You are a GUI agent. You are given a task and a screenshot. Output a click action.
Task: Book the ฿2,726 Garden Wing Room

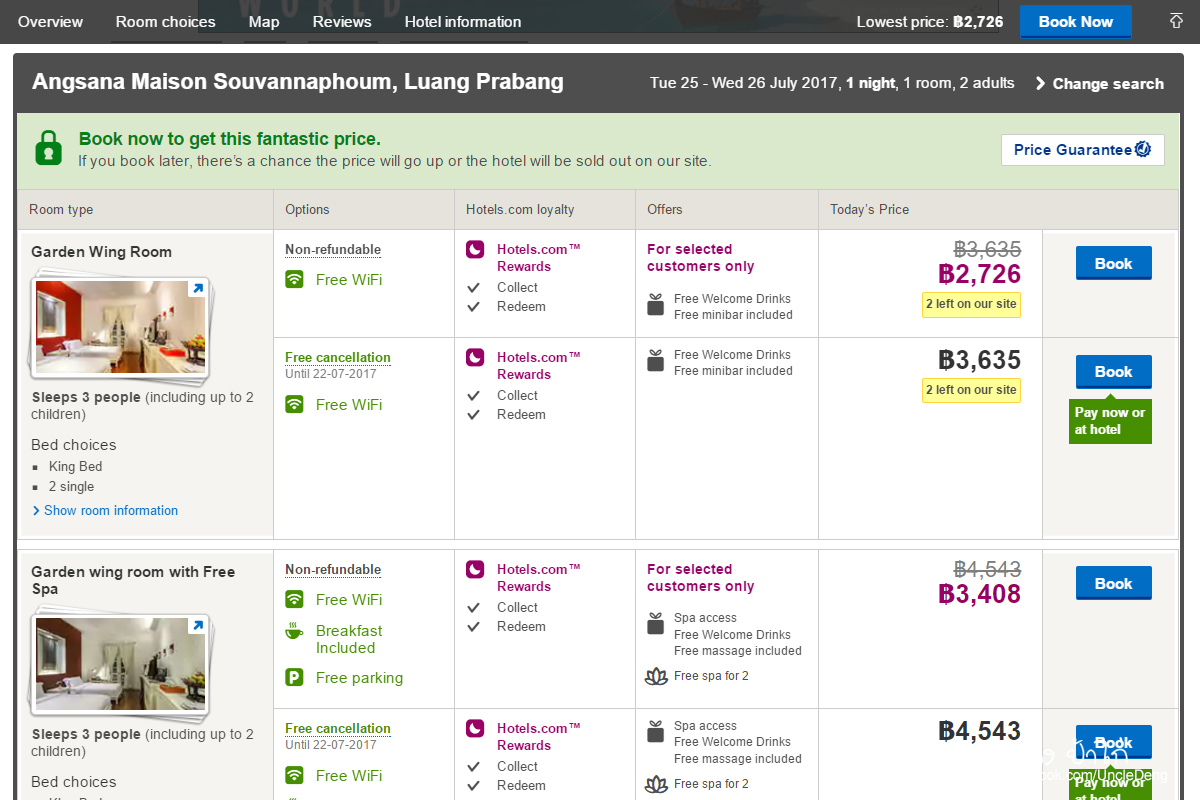click(x=1113, y=264)
